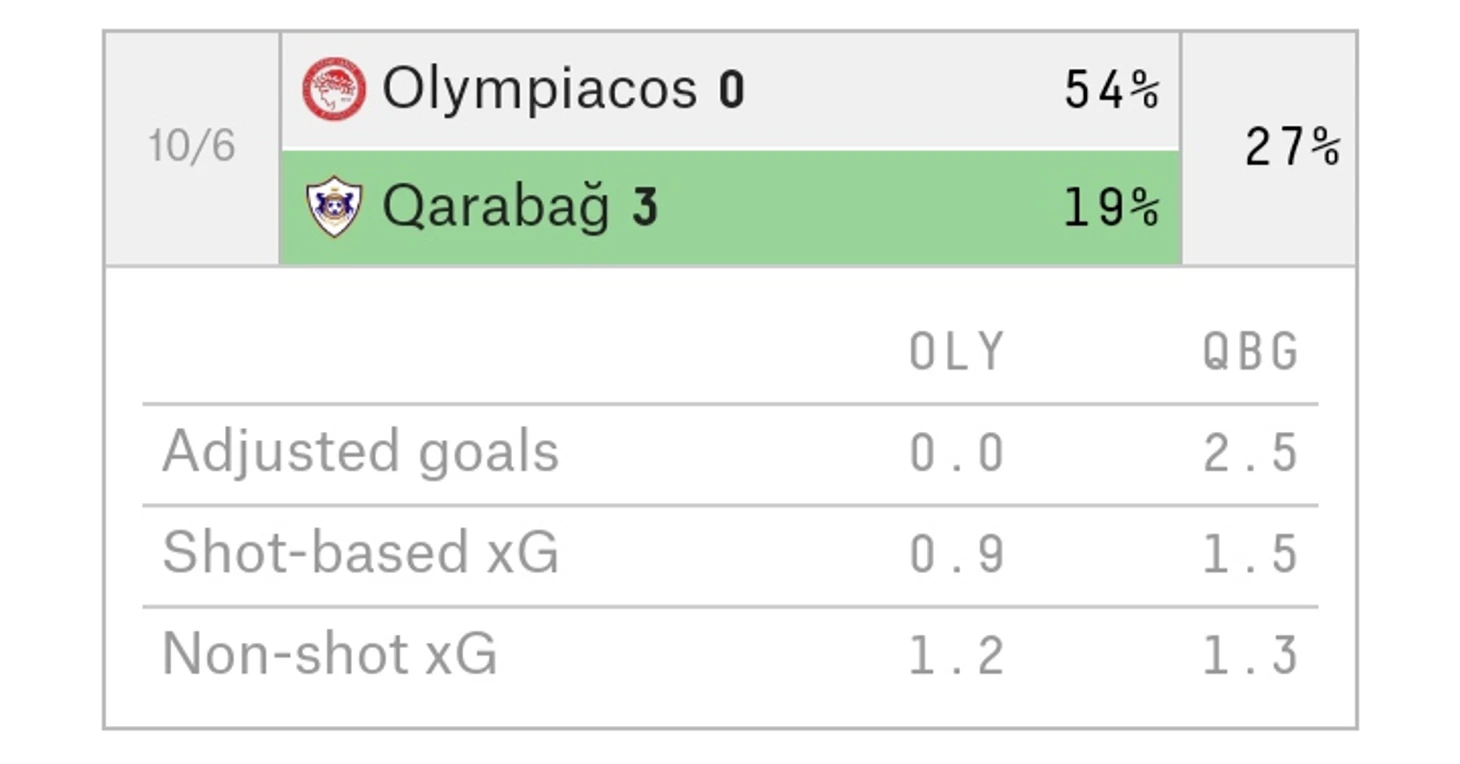Select the Non-shot xG row label
The image size is (1460, 764).
(329, 654)
